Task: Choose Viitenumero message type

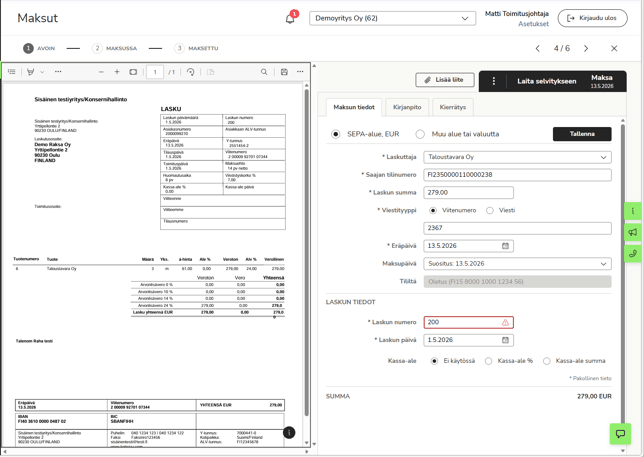Action: tap(433, 210)
